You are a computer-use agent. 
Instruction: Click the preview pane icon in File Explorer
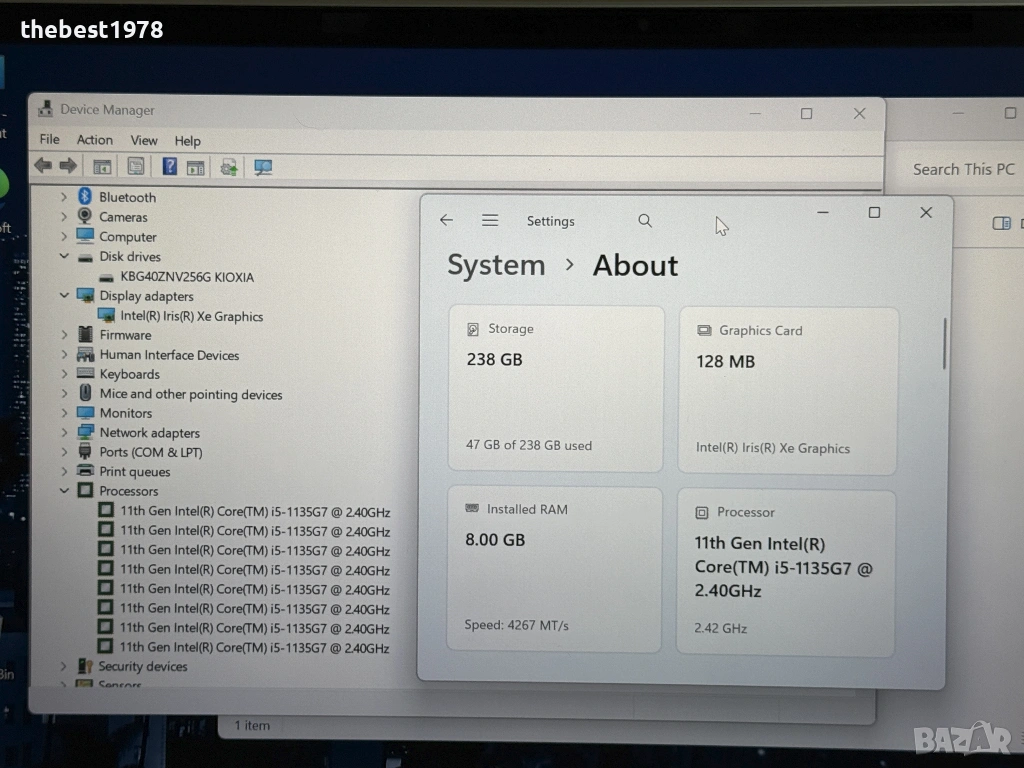coord(1001,223)
